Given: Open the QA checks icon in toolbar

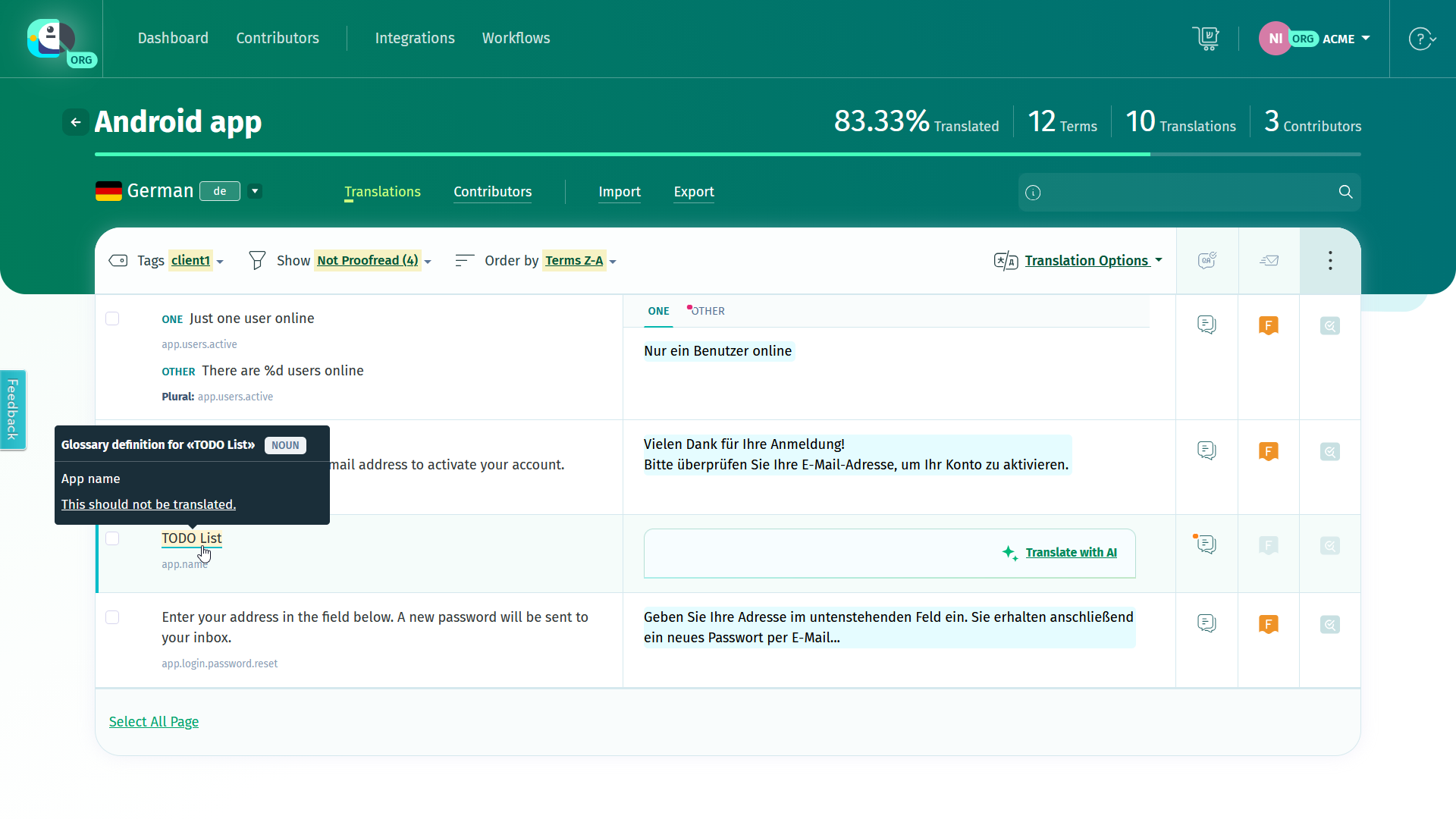Looking at the screenshot, I should click(1207, 261).
